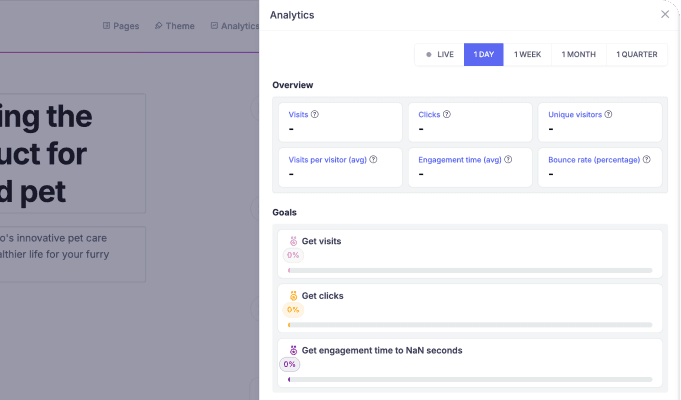Open the Unique visitors info icon

pos(608,114)
